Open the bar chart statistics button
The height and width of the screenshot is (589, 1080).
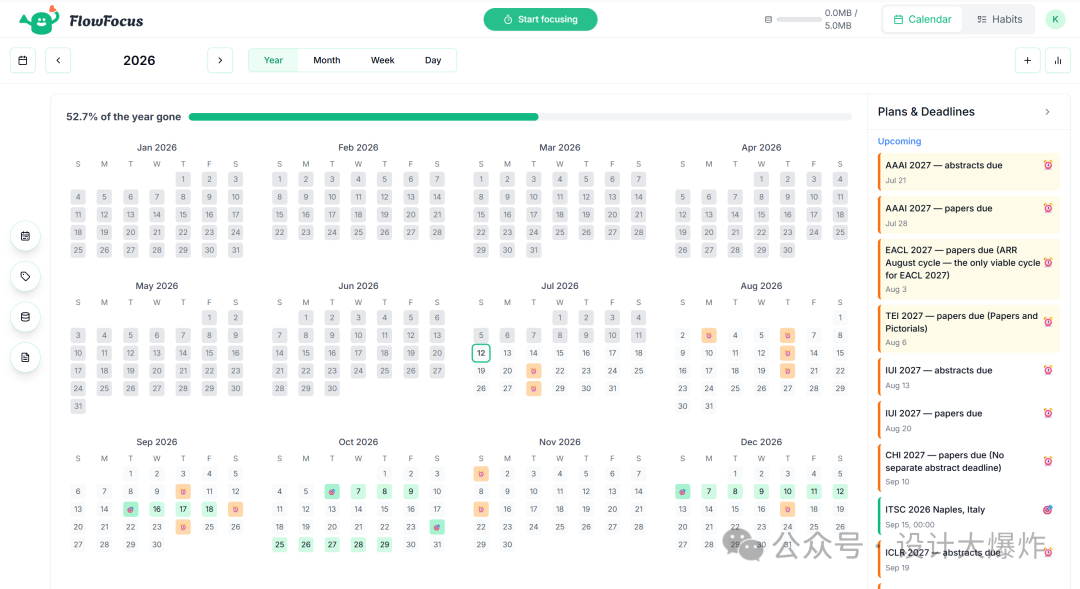tap(1058, 61)
